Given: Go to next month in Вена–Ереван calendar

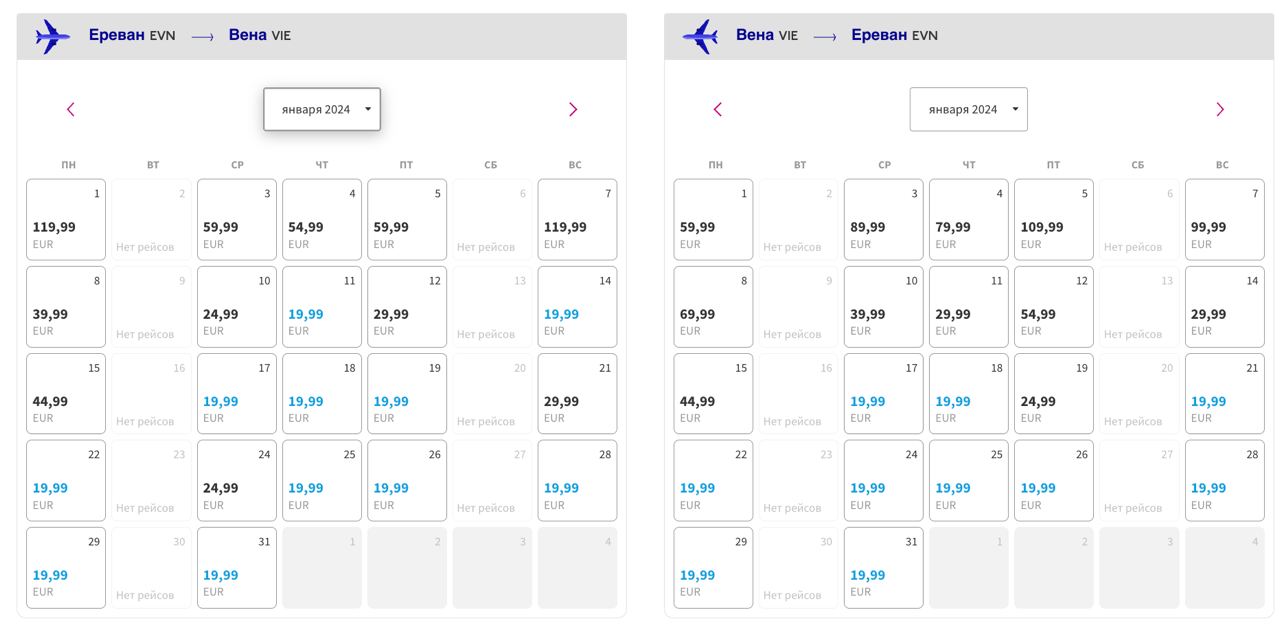Looking at the screenshot, I should 1220,109.
